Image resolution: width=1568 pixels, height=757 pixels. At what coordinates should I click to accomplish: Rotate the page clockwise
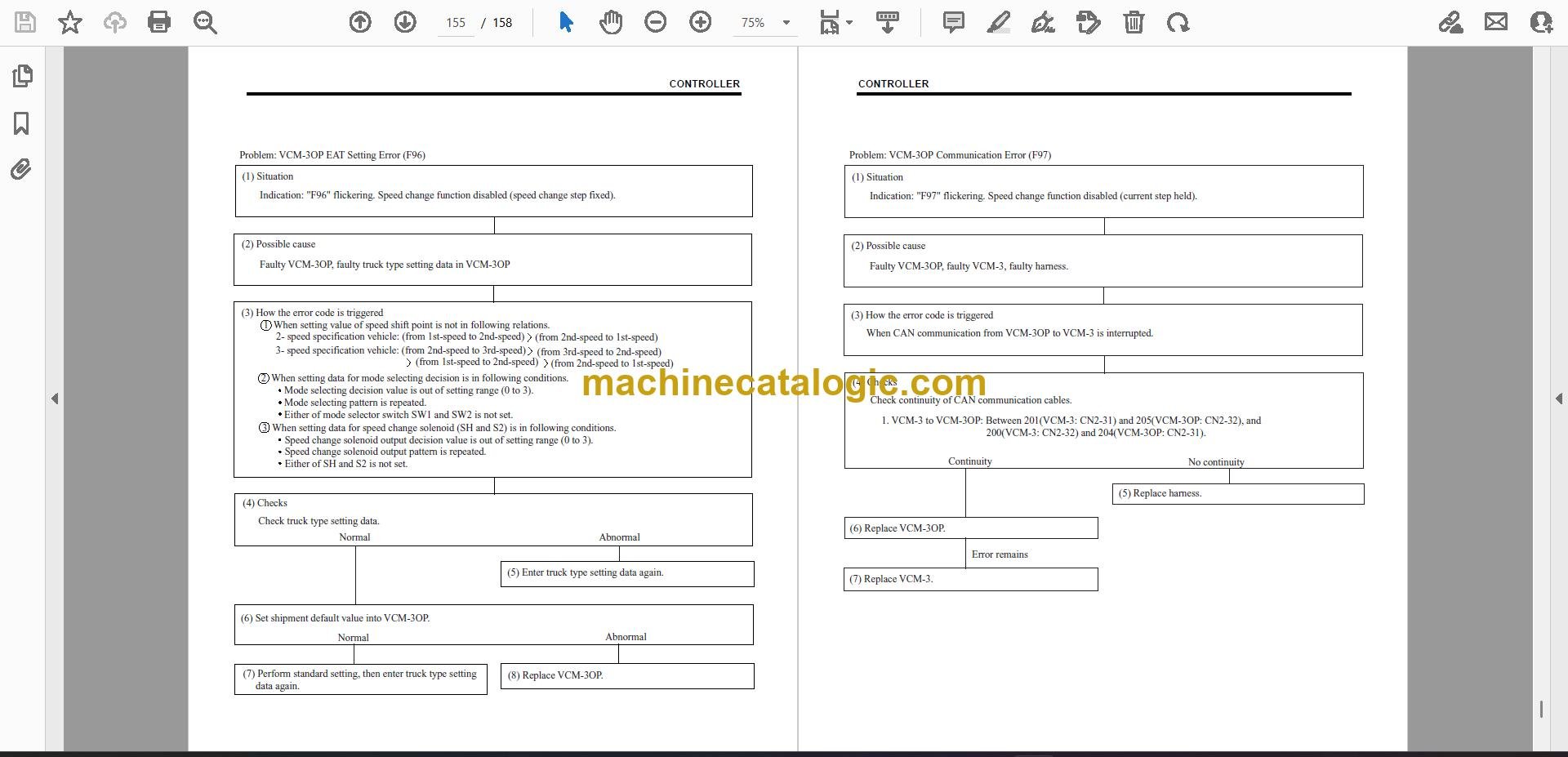coord(1178,22)
